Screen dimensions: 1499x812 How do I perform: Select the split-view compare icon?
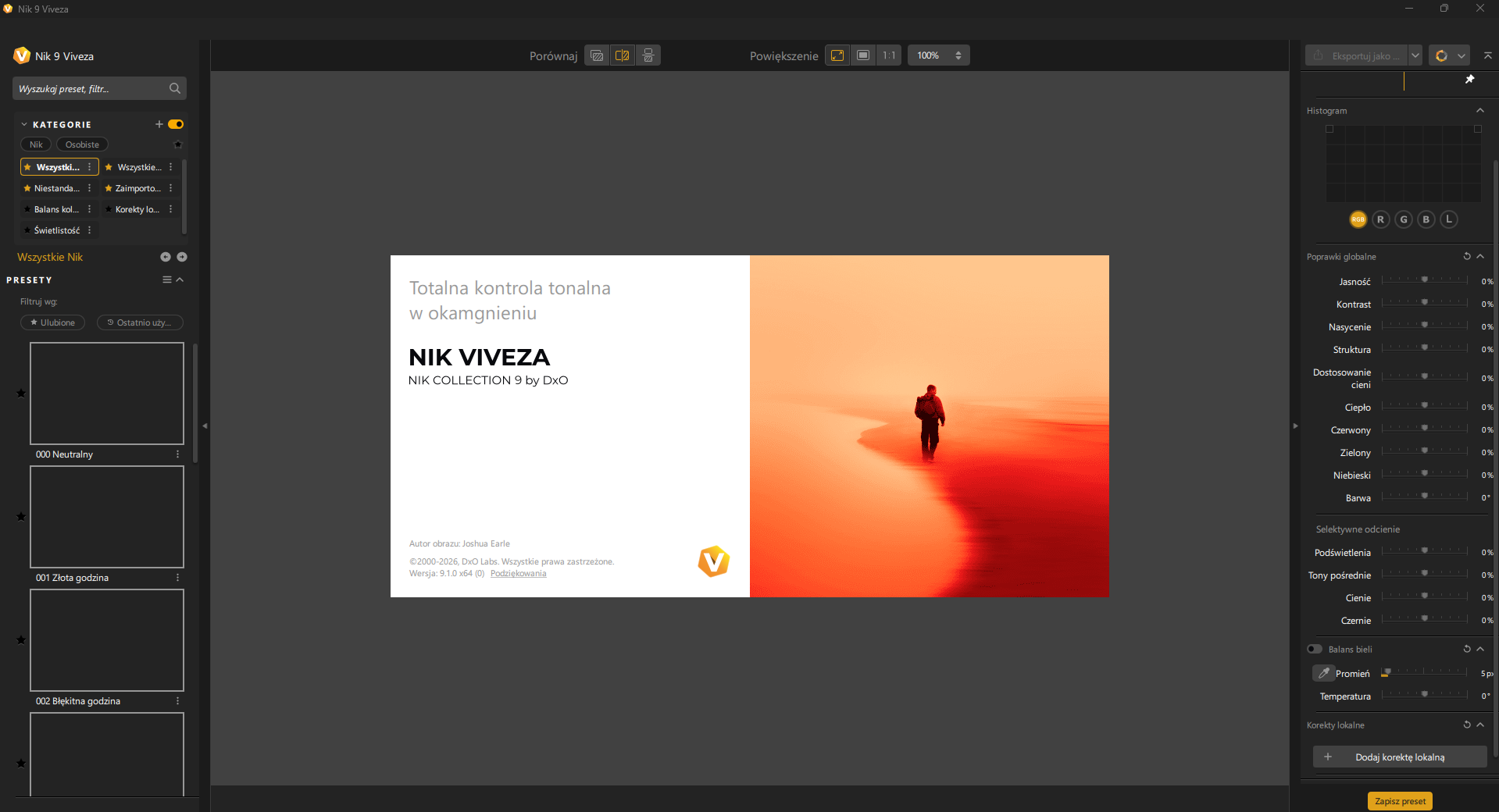point(623,55)
